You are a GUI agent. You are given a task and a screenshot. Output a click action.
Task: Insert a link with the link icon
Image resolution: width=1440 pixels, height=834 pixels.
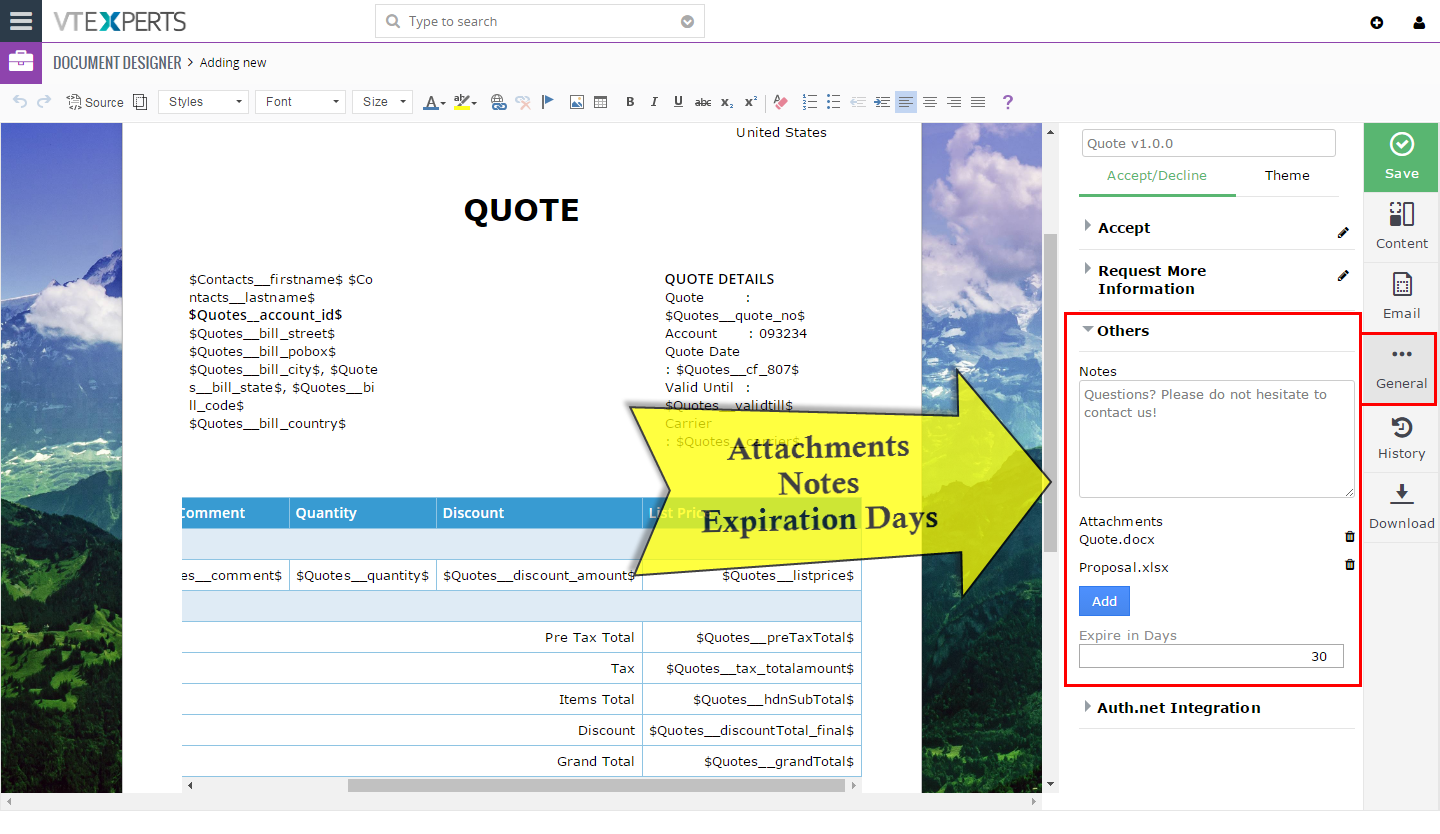click(x=499, y=102)
